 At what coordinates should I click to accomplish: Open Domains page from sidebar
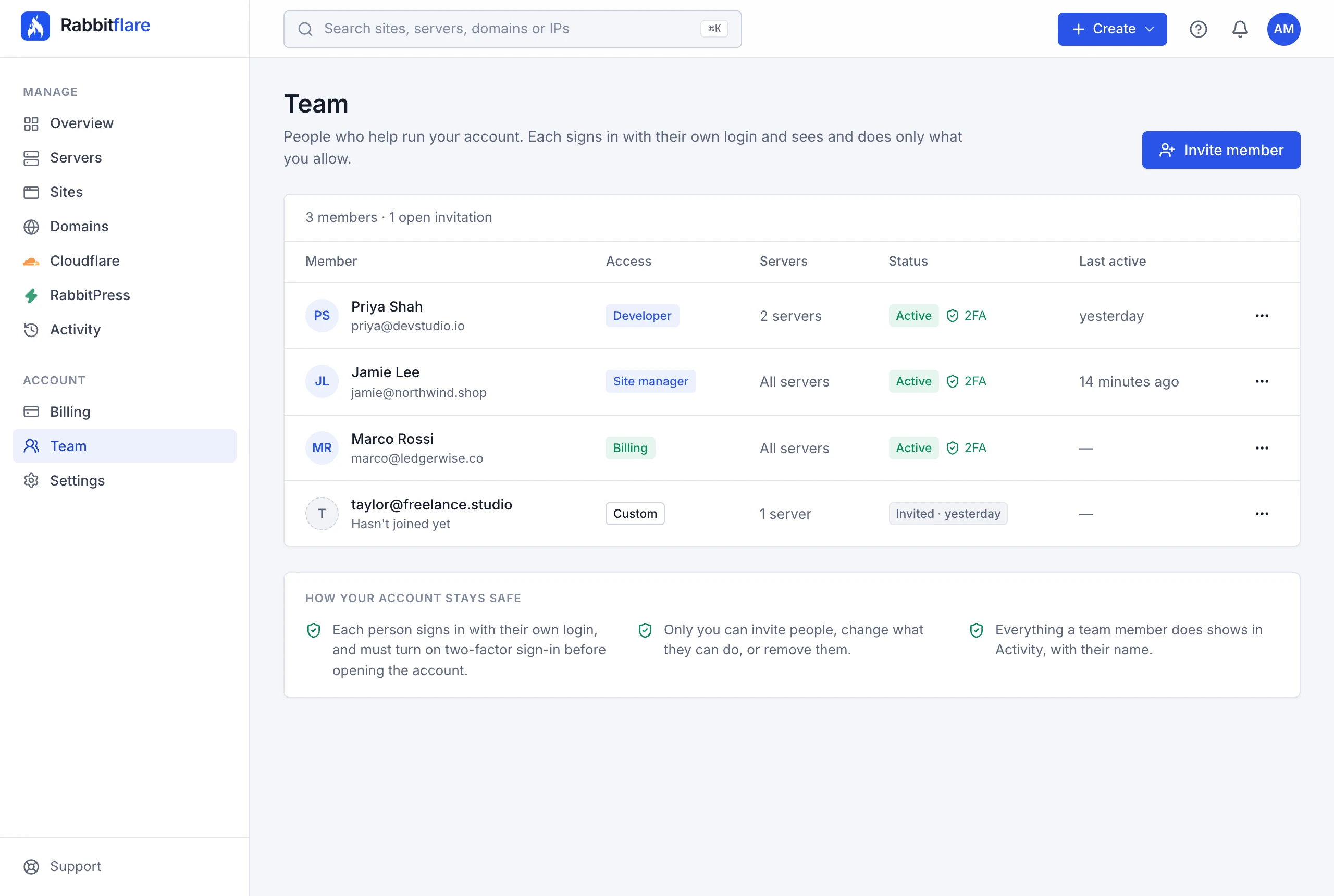tap(124, 226)
